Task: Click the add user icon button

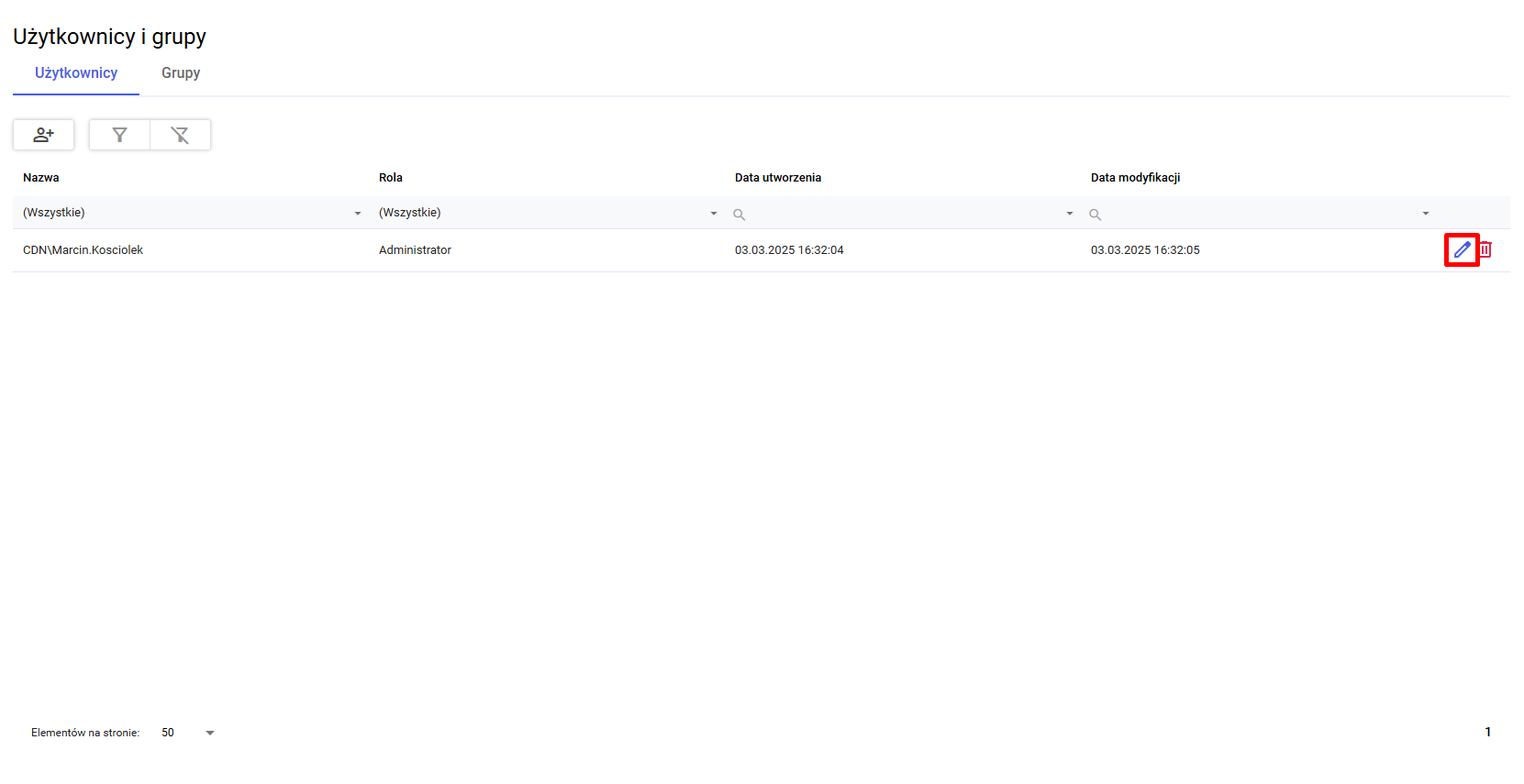Action: [x=43, y=135]
